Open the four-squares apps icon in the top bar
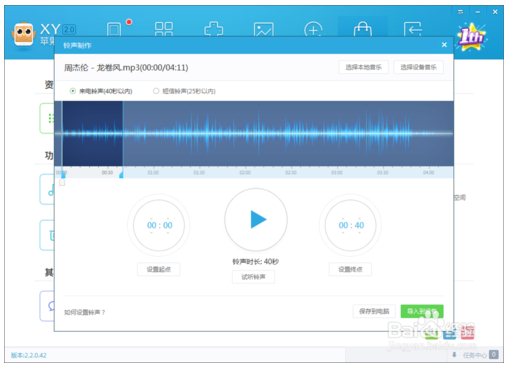Viewport: 514px width, 370px height. (164, 29)
